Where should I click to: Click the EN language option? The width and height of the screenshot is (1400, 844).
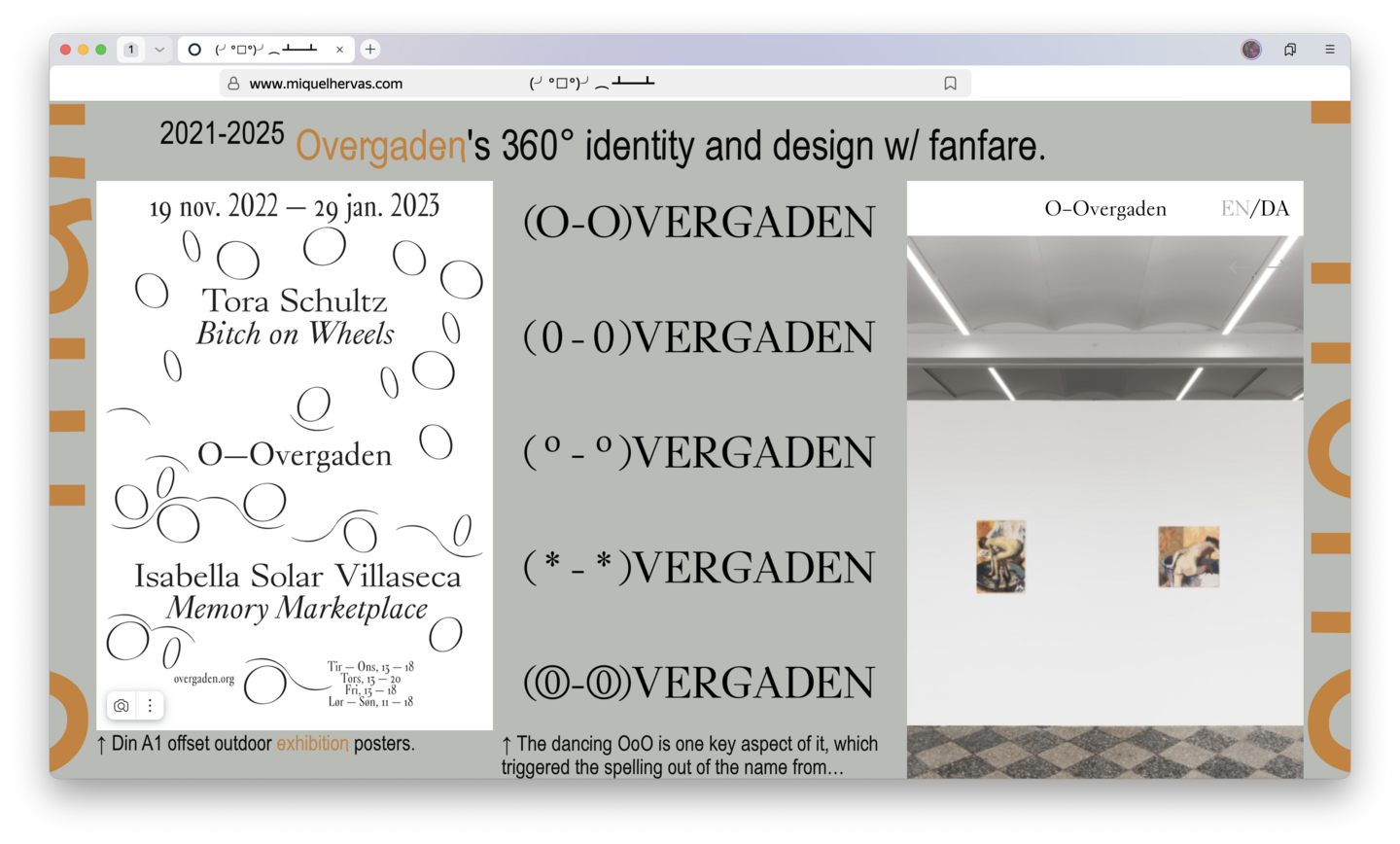[1235, 209]
